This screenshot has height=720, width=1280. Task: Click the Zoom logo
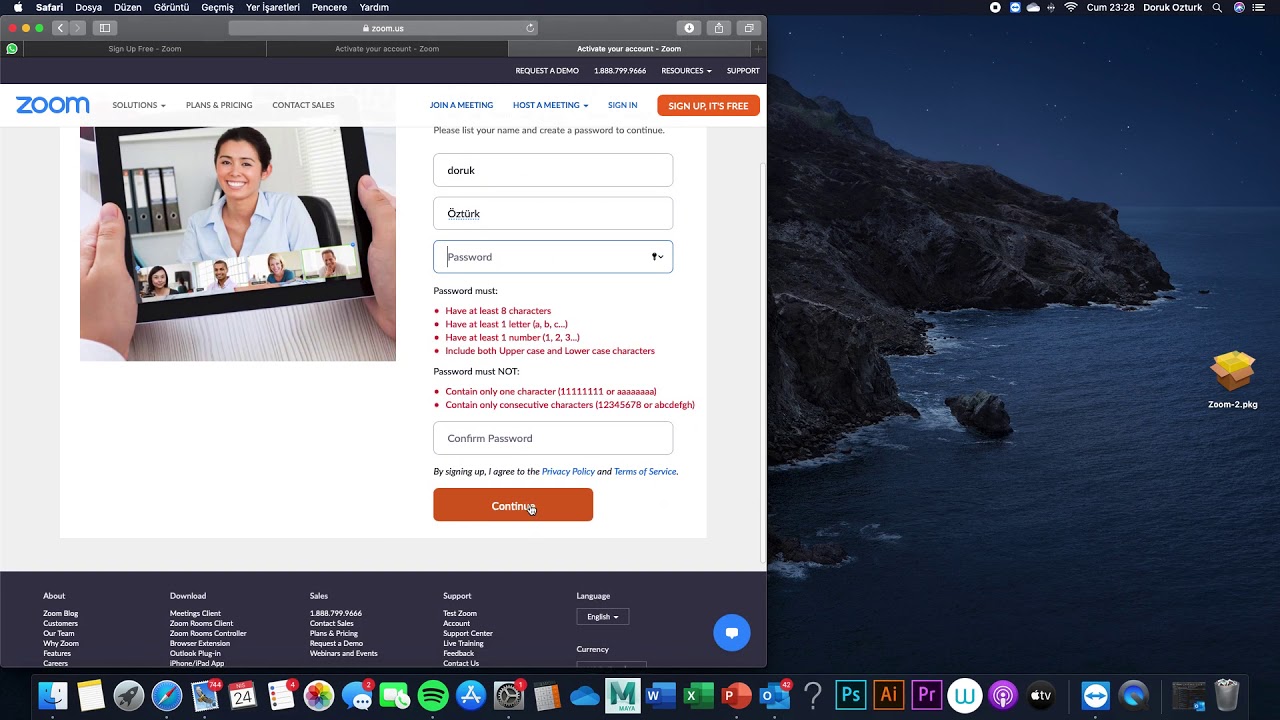coord(53,105)
